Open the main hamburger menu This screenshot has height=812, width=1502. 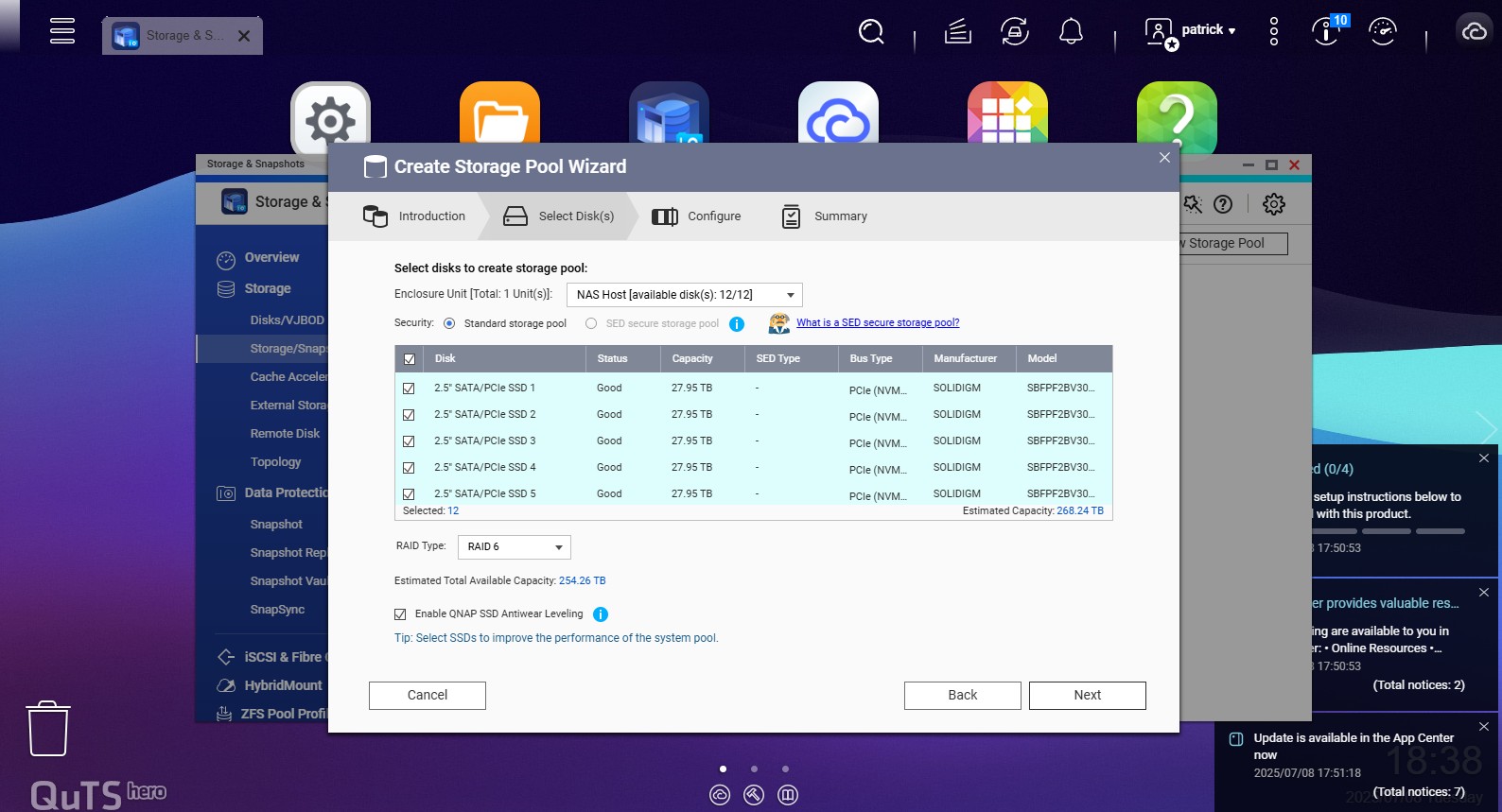click(x=62, y=31)
